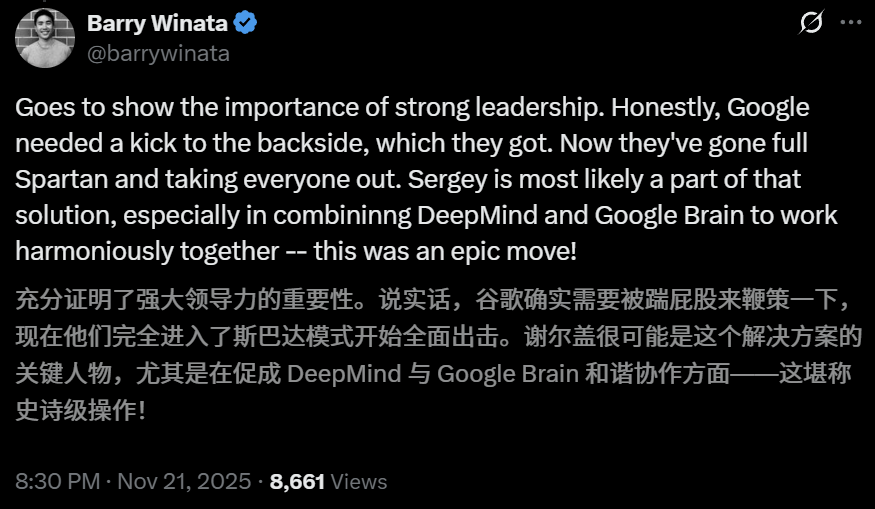Open the @barrywinata handle link
875x509 pixels.
(x=158, y=53)
